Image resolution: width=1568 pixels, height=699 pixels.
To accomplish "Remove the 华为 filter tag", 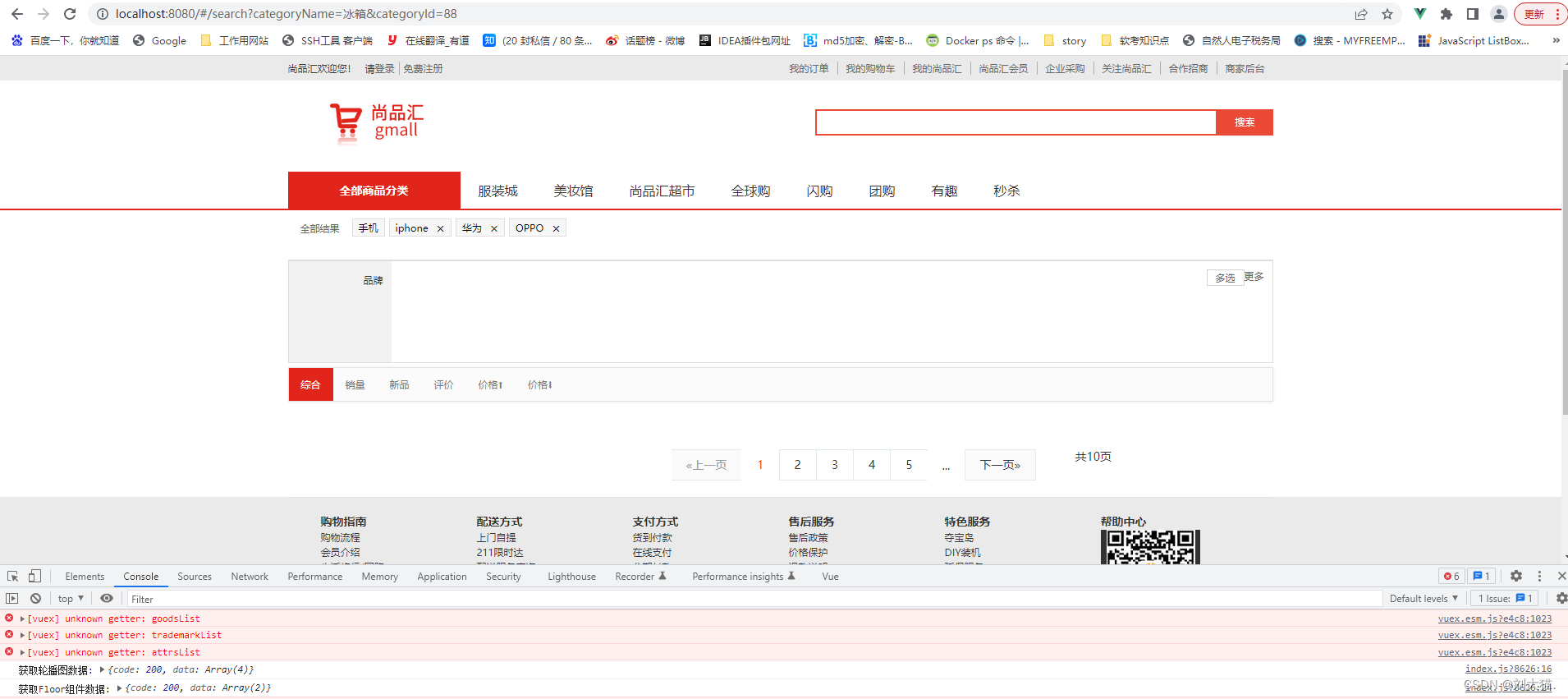I will tap(494, 229).
